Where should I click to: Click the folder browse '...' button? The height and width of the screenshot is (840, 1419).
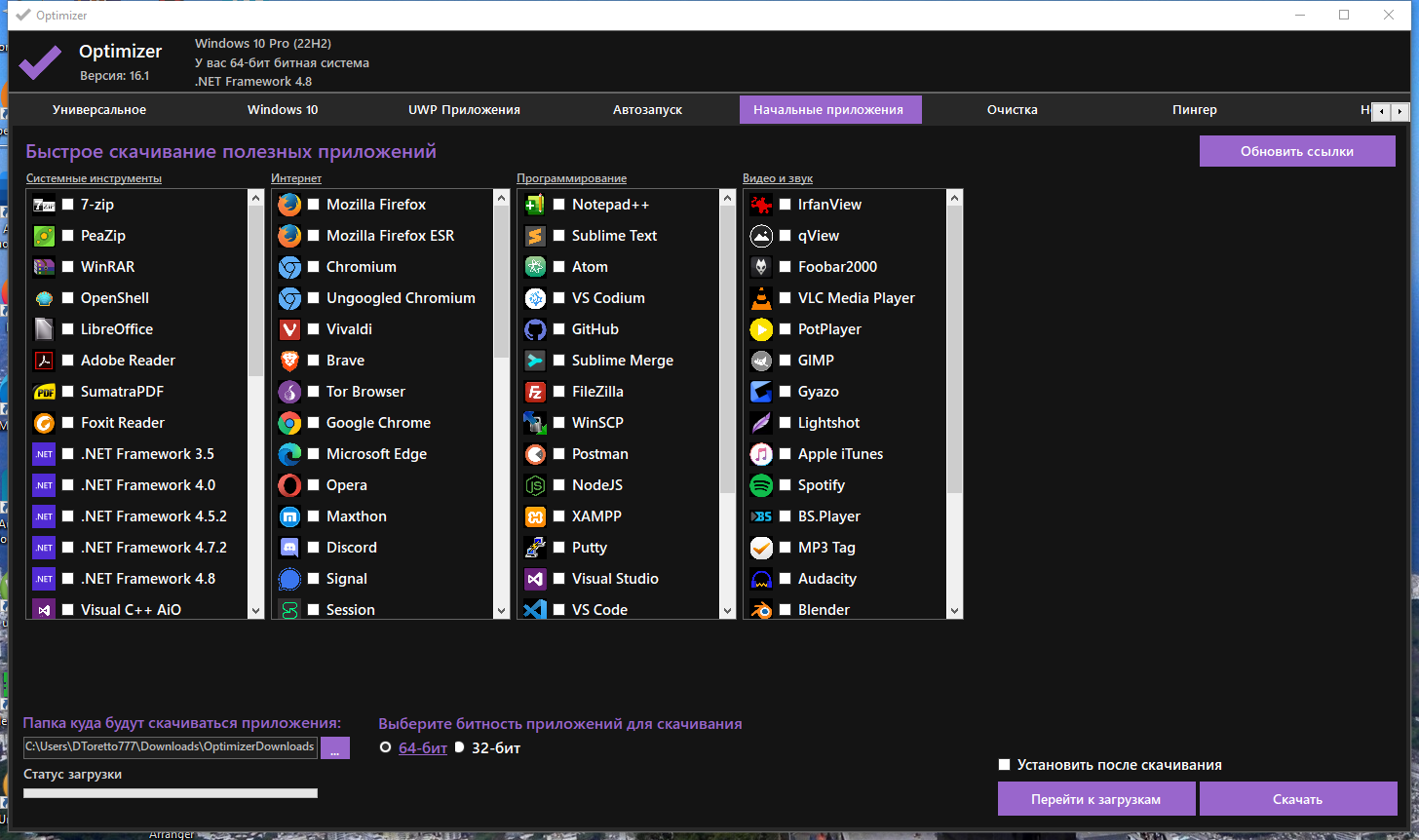334,747
